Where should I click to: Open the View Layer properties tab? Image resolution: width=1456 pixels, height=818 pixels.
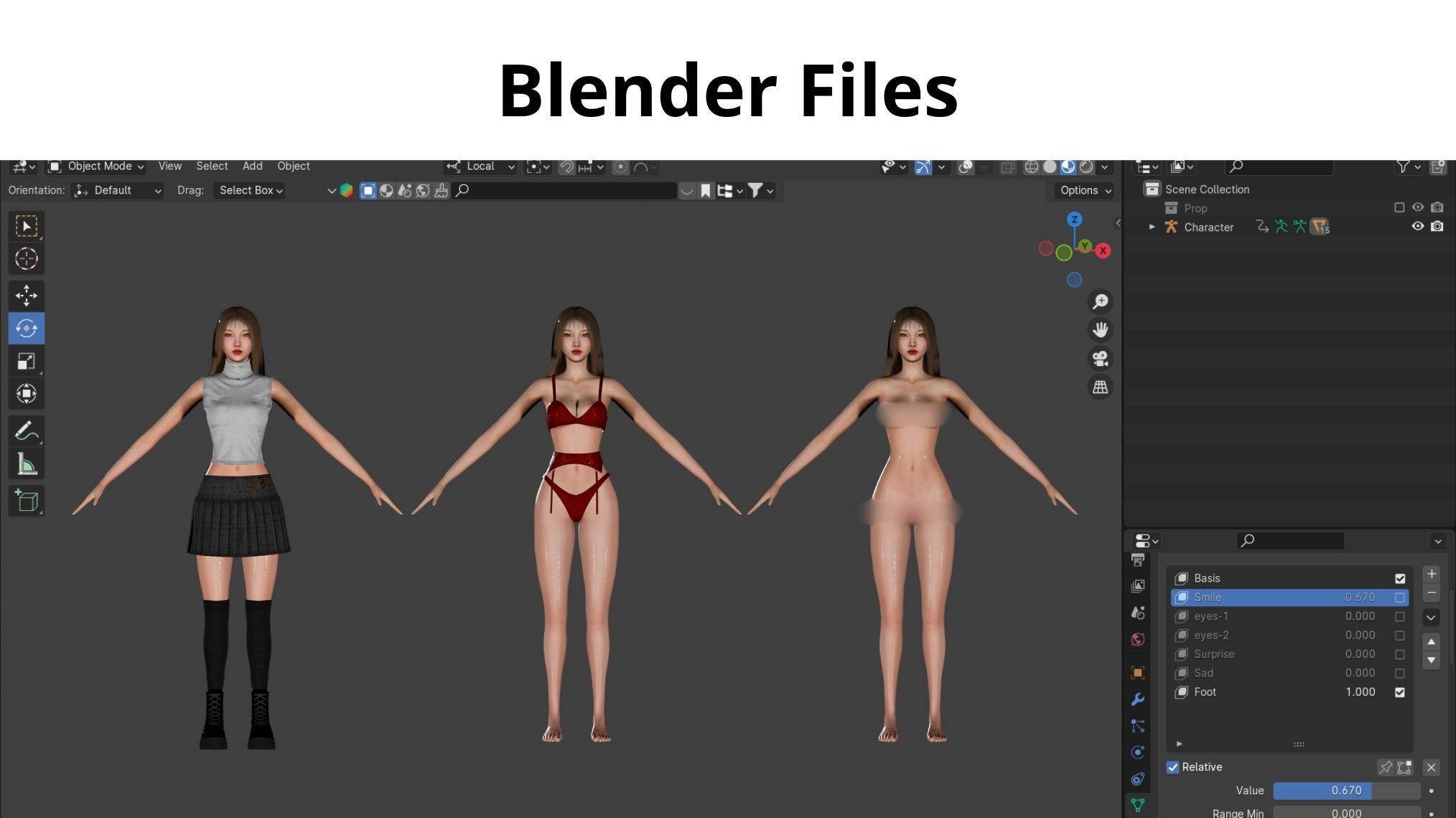pos(1138,586)
